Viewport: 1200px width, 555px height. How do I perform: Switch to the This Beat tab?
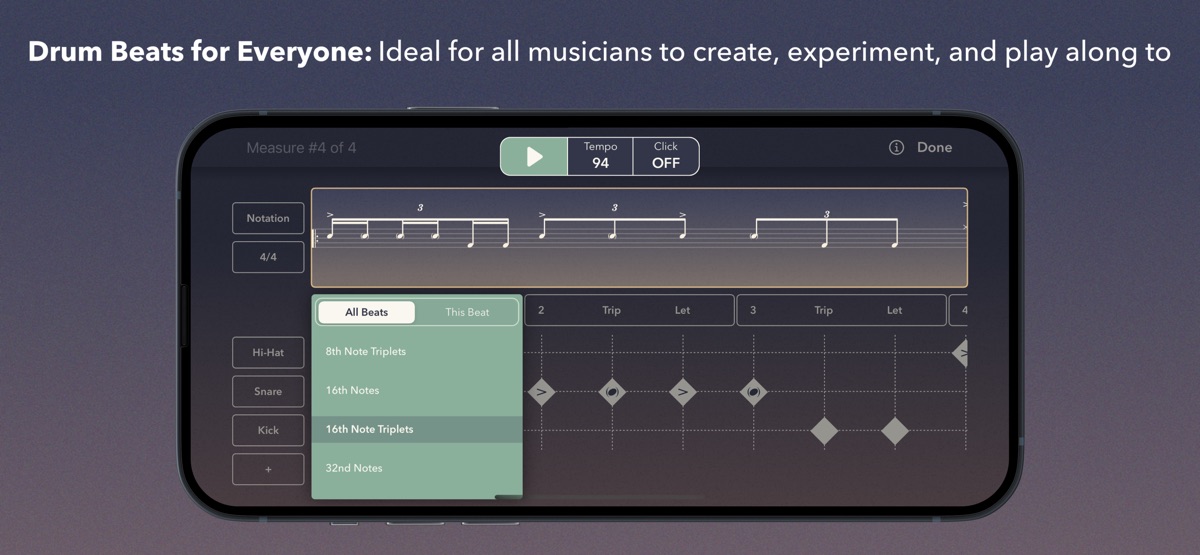pyautogui.click(x=467, y=312)
